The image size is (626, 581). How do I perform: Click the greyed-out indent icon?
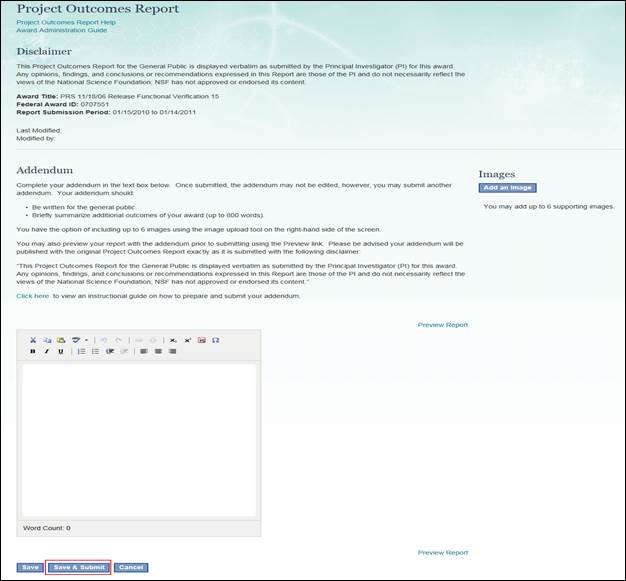pos(125,351)
